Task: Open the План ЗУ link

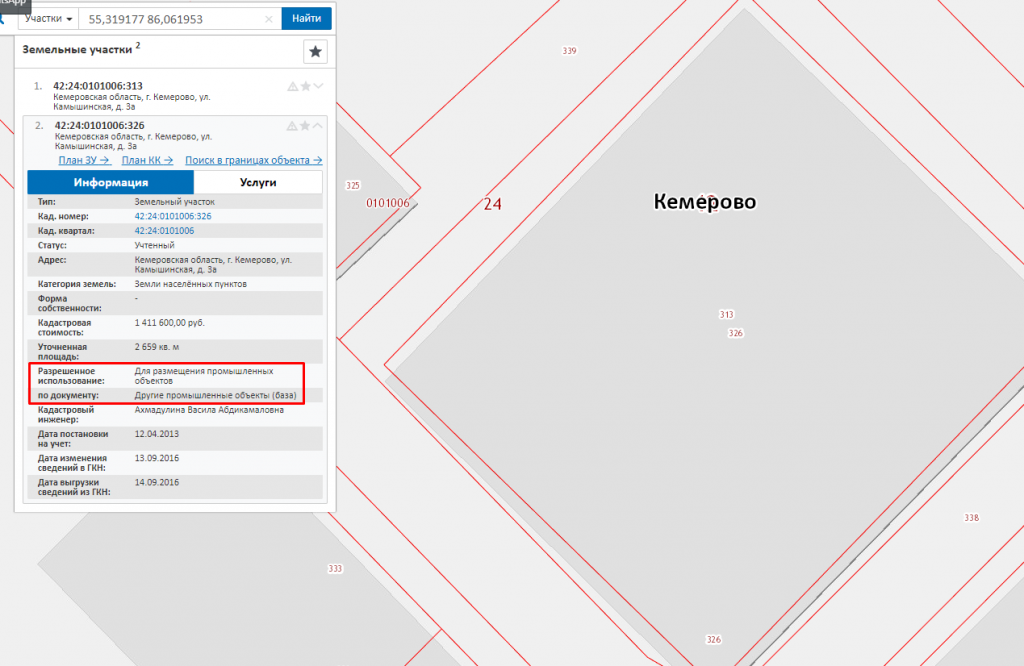Action: pyautogui.click(x=84, y=160)
